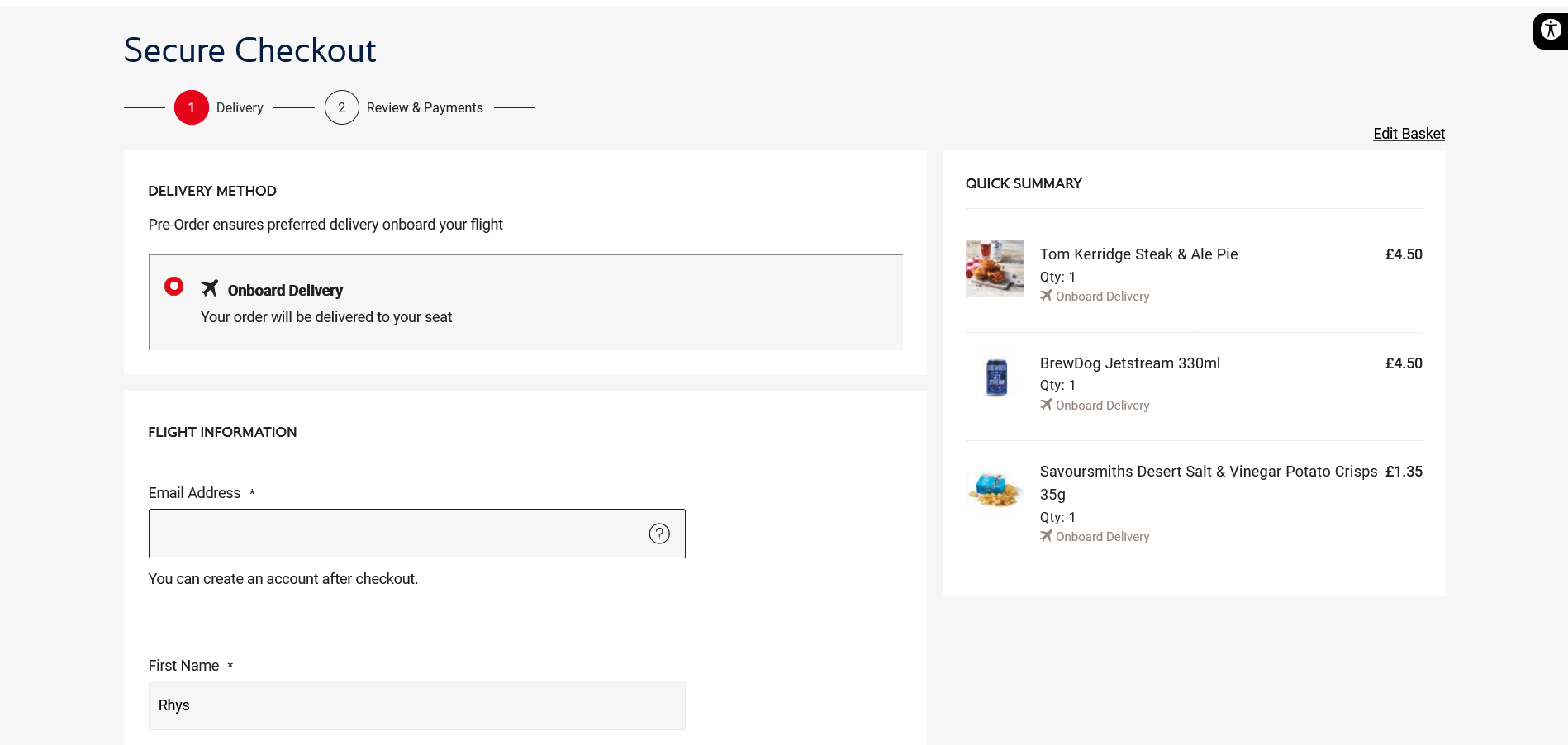Click the BrewDog Jetstream can thumbnail
1568x745 pixels.
[996, 377]
